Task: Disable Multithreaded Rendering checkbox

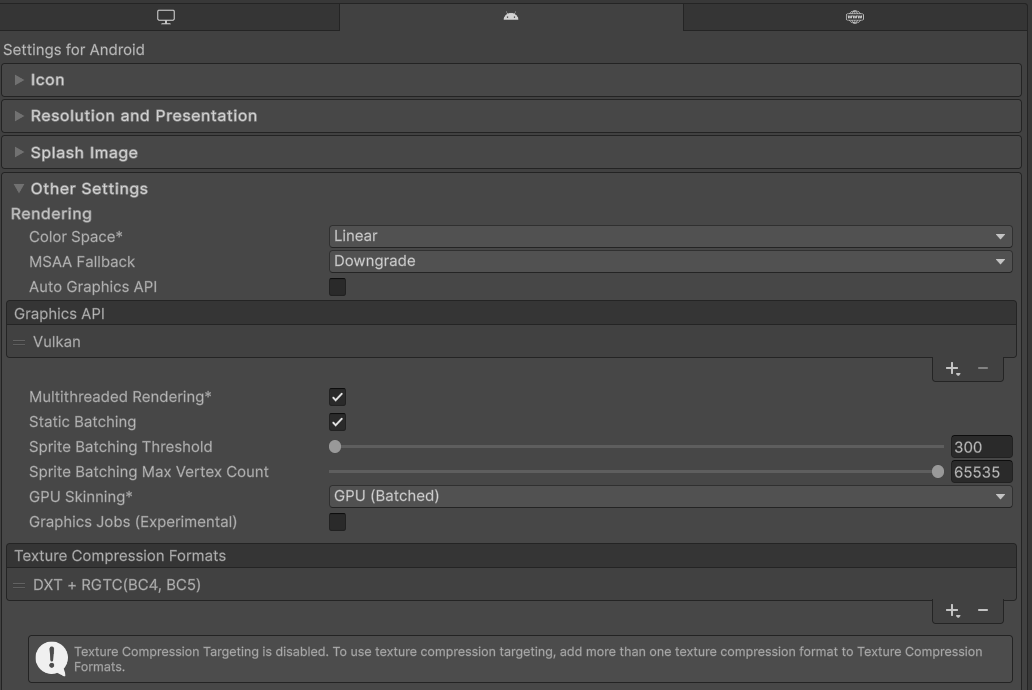Action: coord(337,397)
